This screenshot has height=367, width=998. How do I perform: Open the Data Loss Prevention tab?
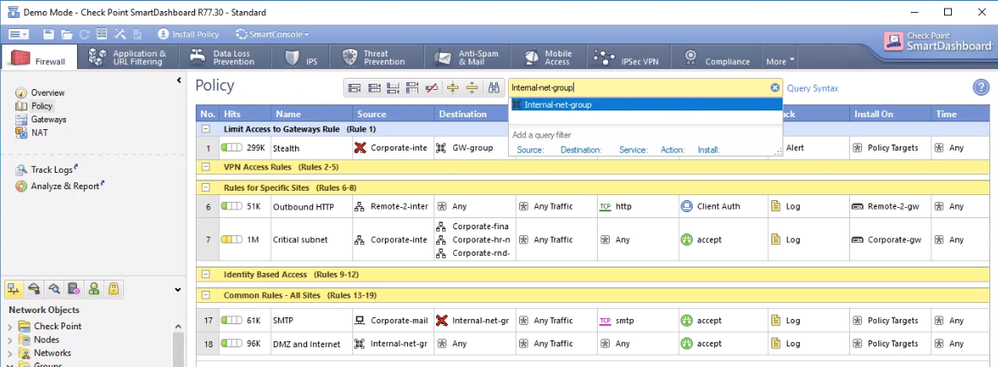224,58
